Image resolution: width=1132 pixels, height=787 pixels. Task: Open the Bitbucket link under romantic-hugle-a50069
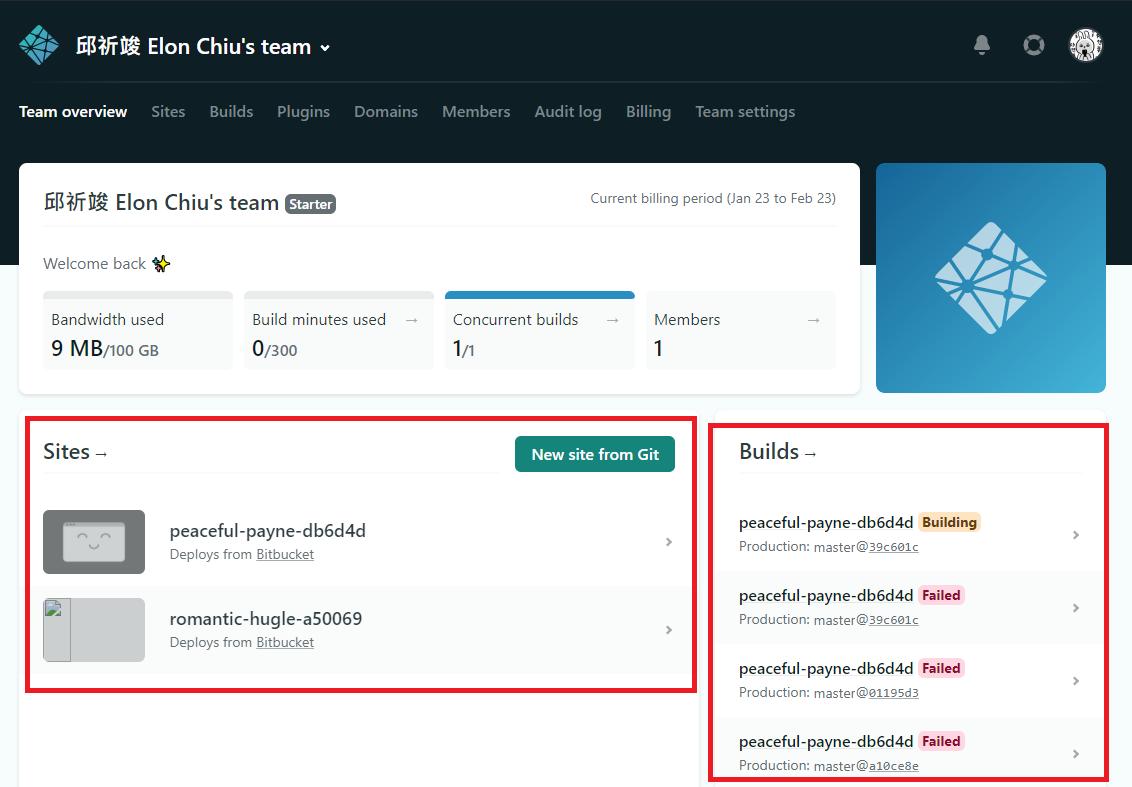click(285, 643)
